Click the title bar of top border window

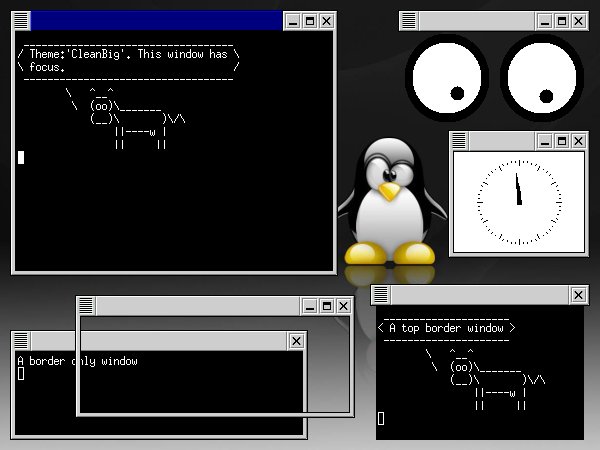[x=480, y=295]
